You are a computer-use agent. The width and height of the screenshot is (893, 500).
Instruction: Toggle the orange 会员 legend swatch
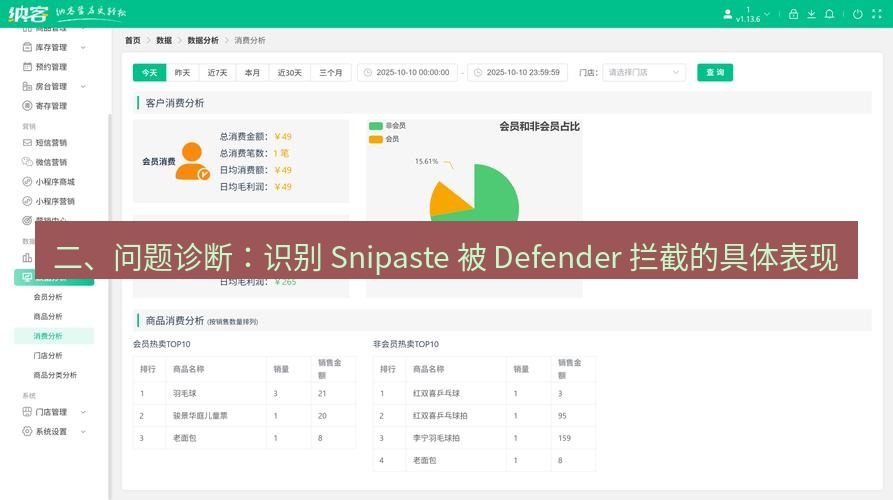tap(375, 139)
